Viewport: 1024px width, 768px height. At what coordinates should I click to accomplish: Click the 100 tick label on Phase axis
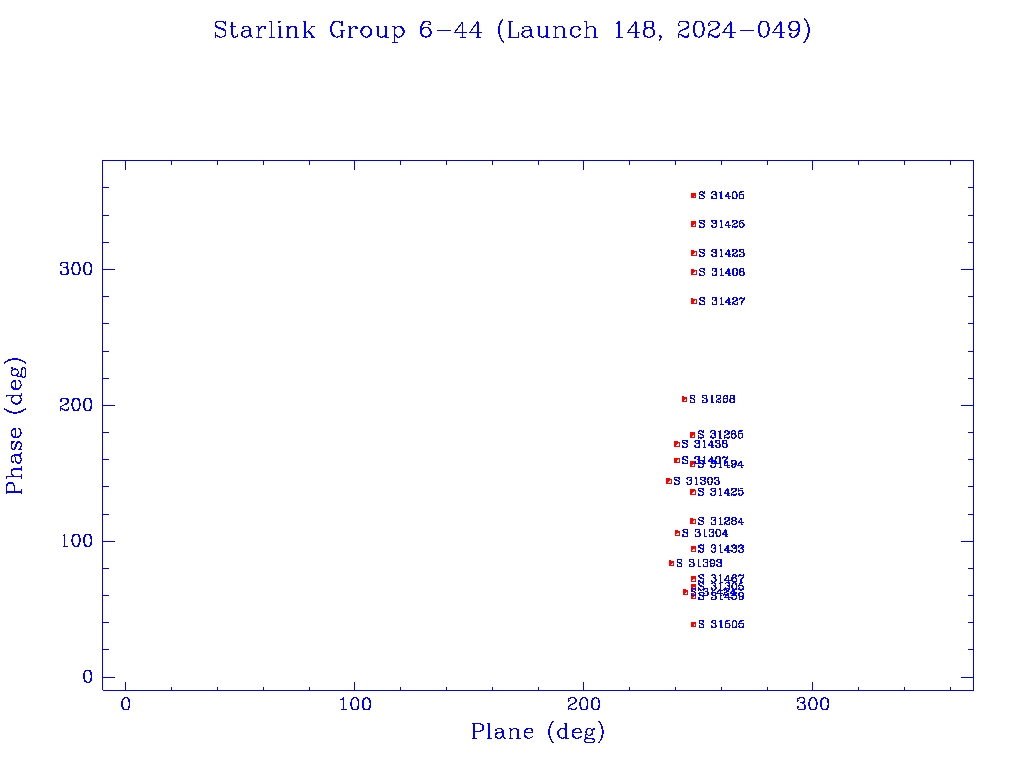click(x=76, y=541)
